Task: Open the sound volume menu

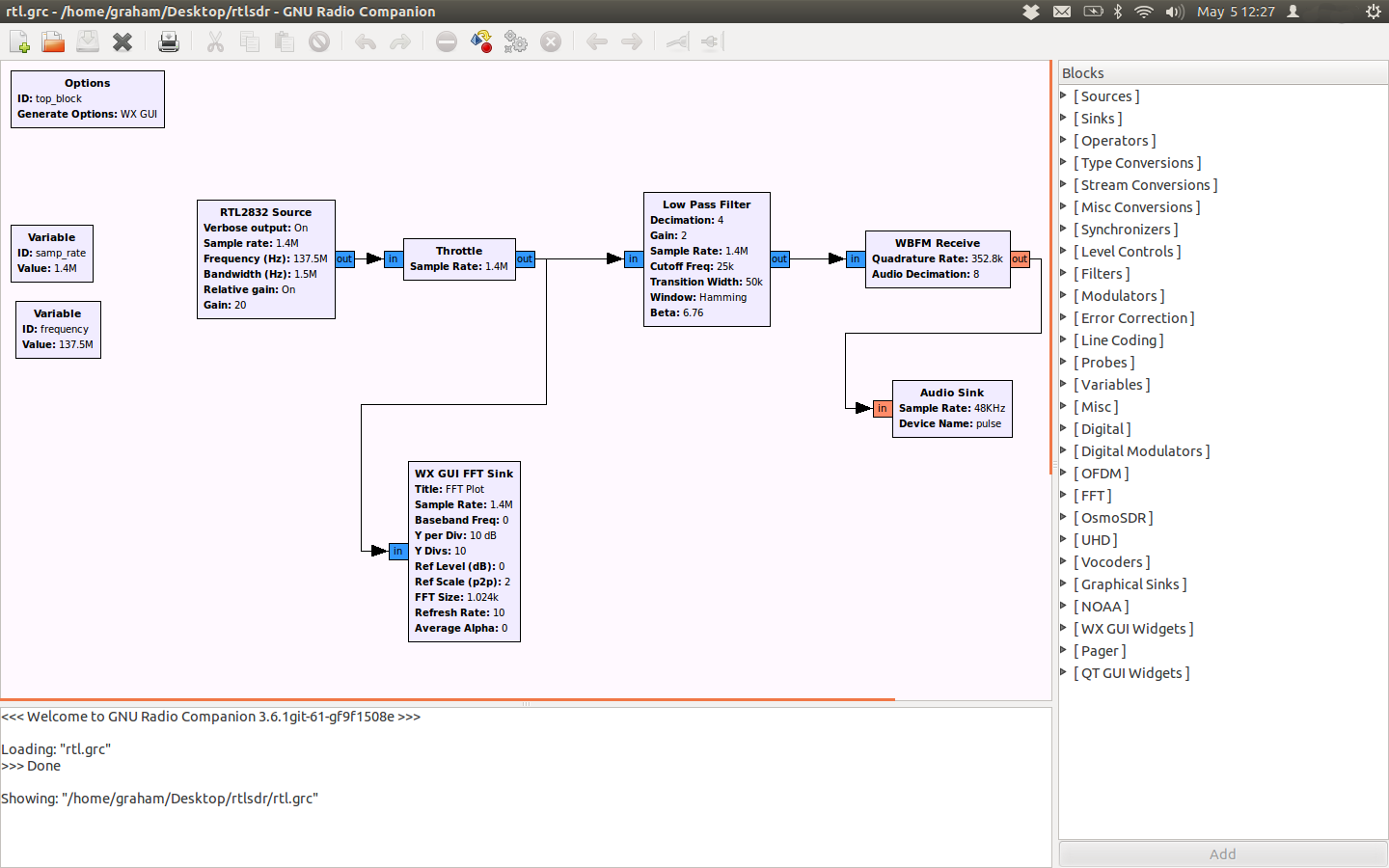Action: tap(1174, 12)
